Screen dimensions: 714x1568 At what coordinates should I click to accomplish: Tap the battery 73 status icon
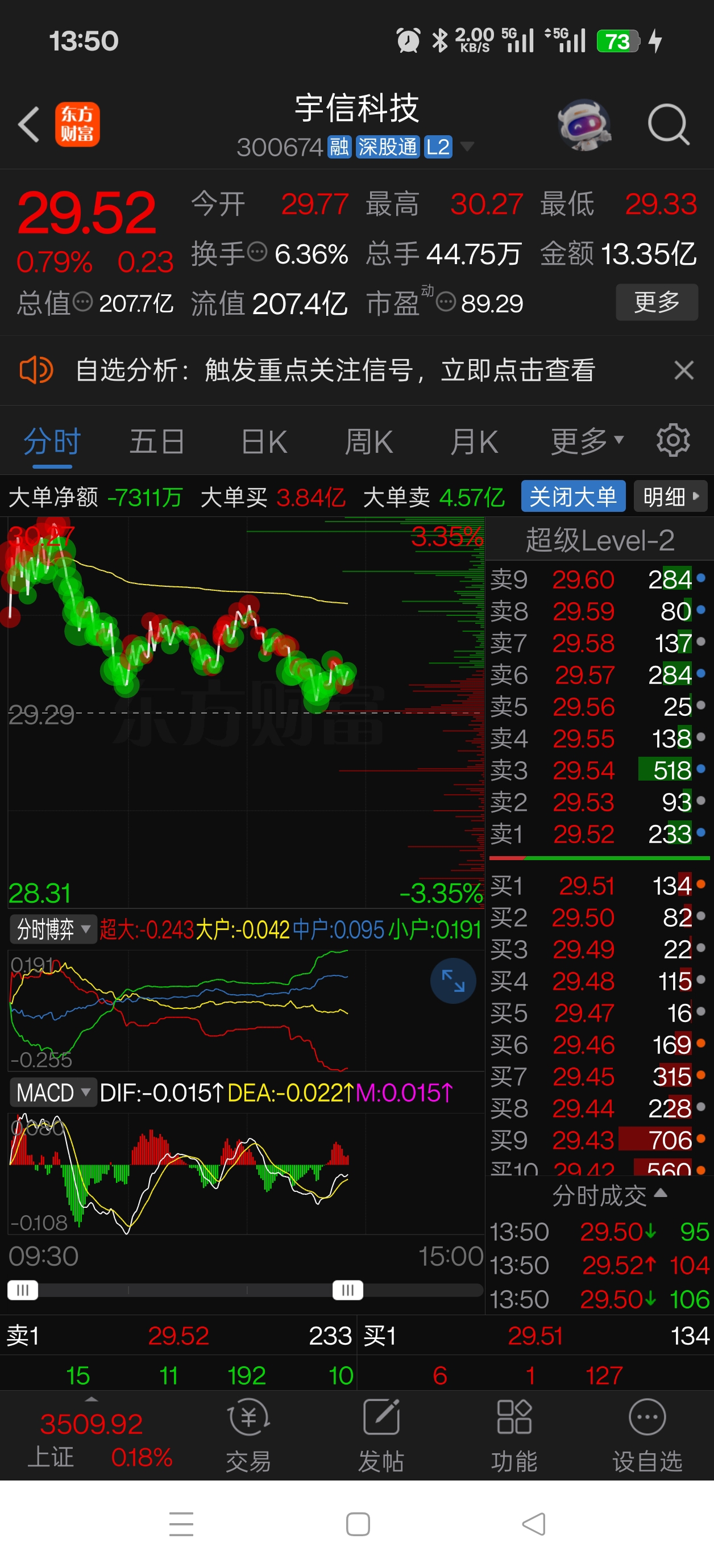pyautogui.click(x=618, y=41)
